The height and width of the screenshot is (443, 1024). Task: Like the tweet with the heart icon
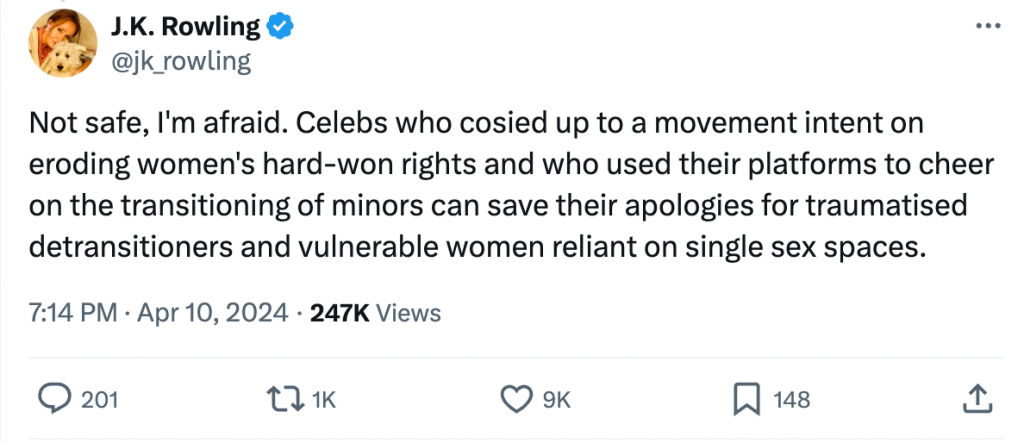(x=514, y=399)
